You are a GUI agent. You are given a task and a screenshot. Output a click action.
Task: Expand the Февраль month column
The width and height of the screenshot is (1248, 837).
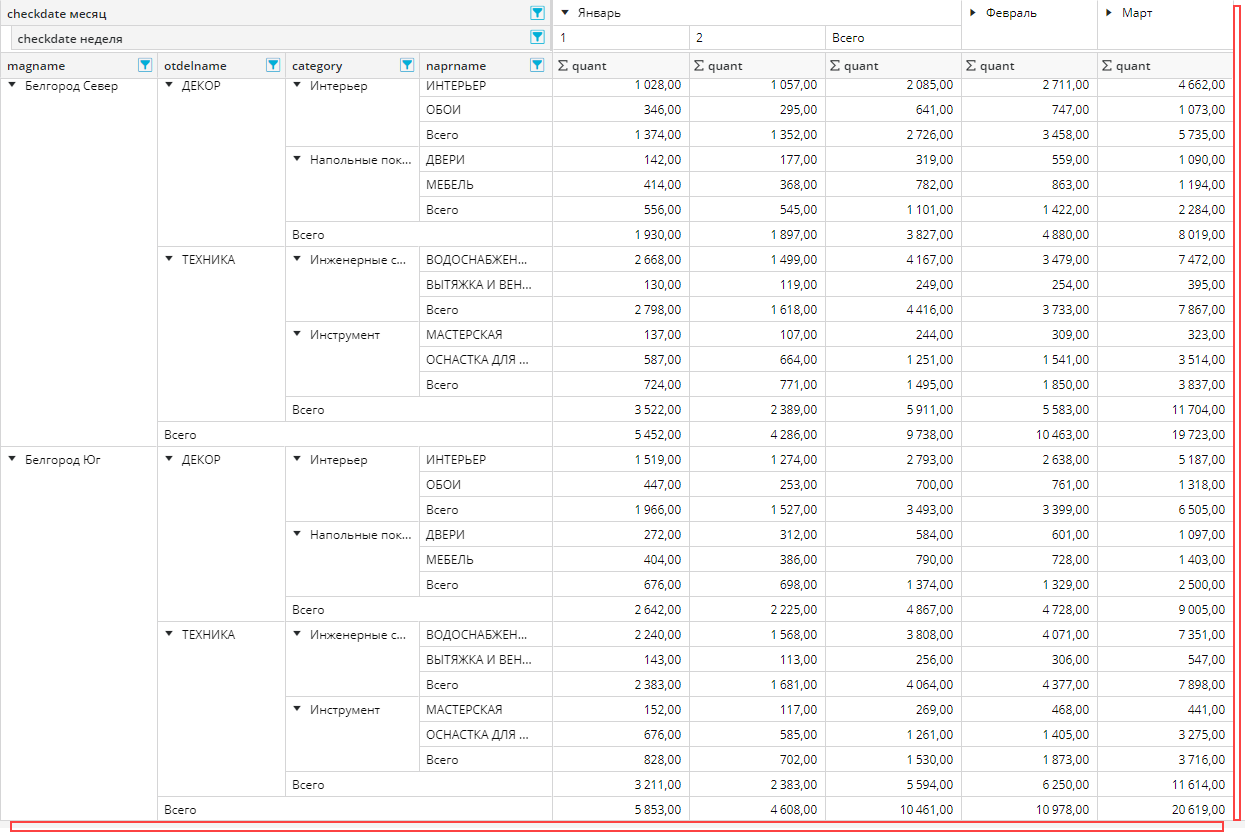(x=972, y=13)
